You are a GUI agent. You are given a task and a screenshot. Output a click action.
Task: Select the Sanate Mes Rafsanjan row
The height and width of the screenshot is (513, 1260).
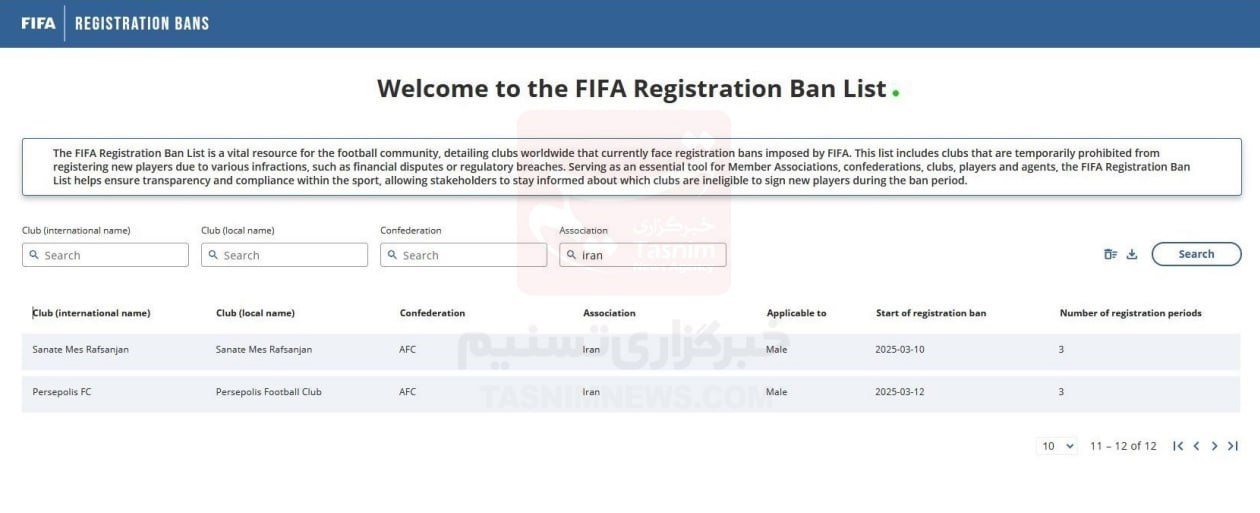pos(630,350)
